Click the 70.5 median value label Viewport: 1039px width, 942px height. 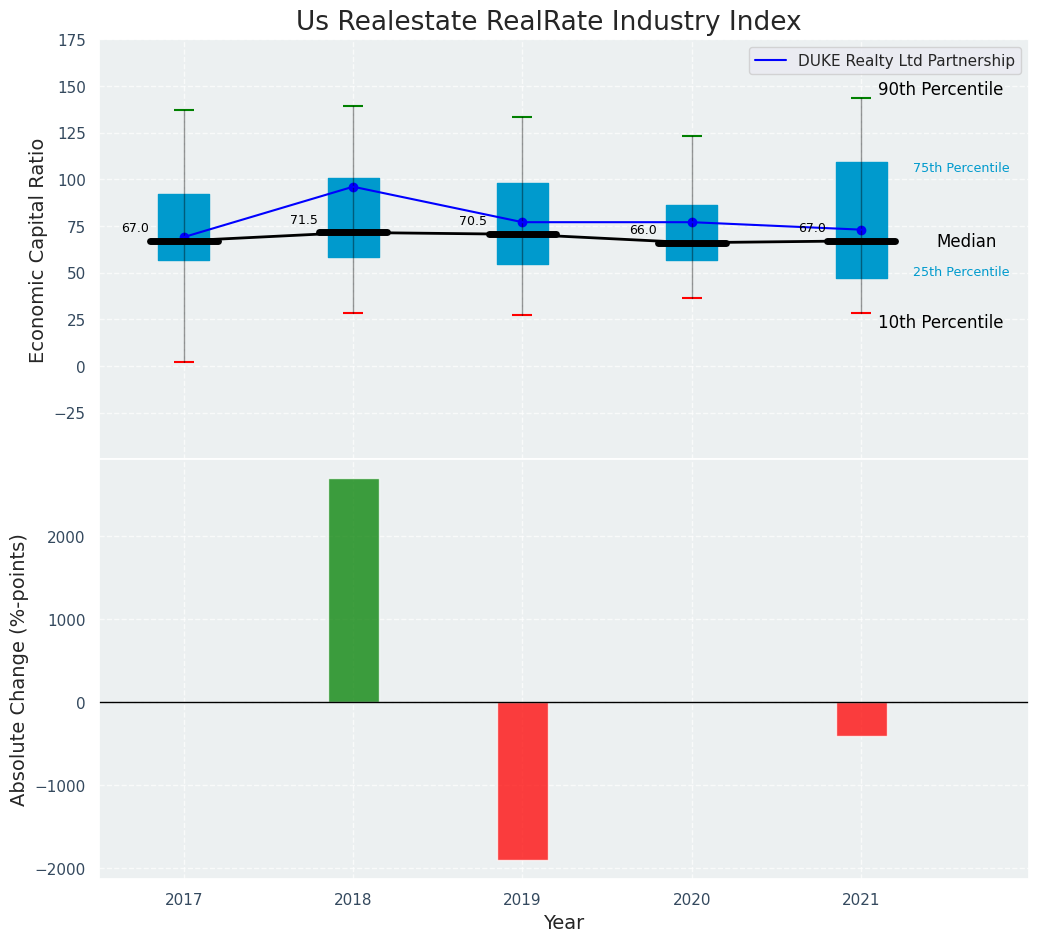(473, 222)
